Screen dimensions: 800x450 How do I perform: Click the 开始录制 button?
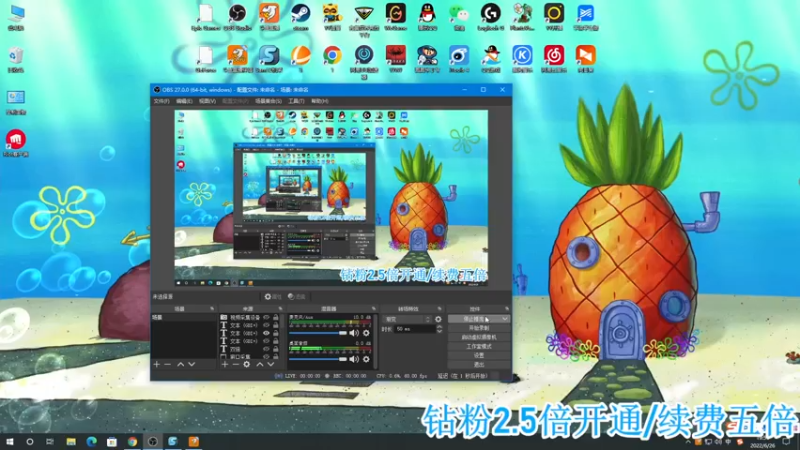click(x=479, y=328)
